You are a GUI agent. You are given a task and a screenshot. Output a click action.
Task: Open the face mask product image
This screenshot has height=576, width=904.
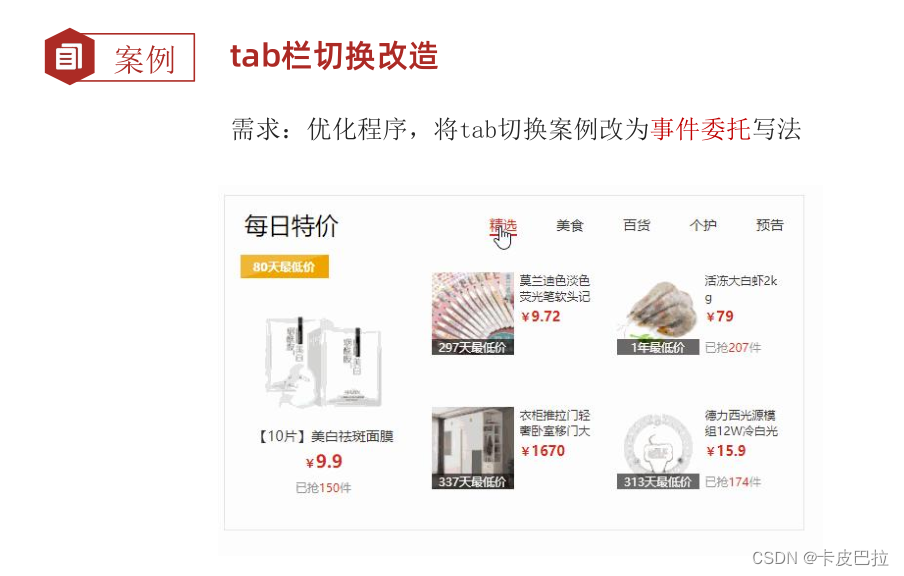click(x=323, y=362)
